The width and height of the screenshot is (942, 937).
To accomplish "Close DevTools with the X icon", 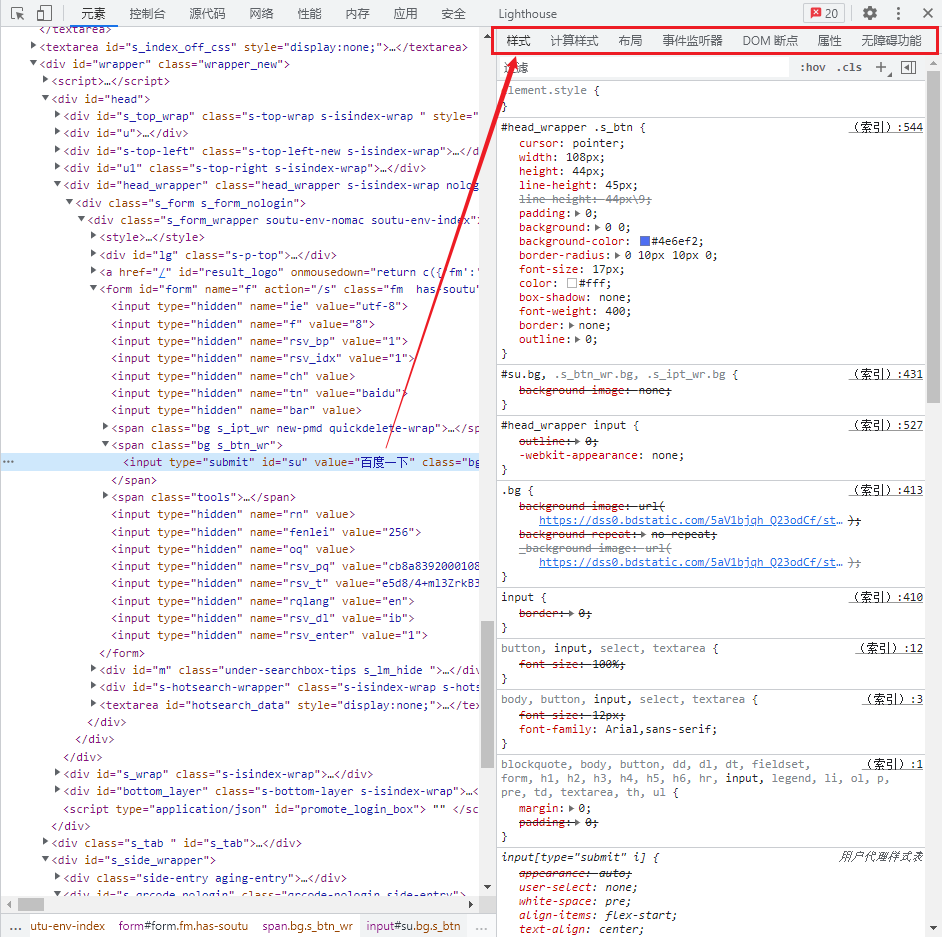I will (928, 13).
